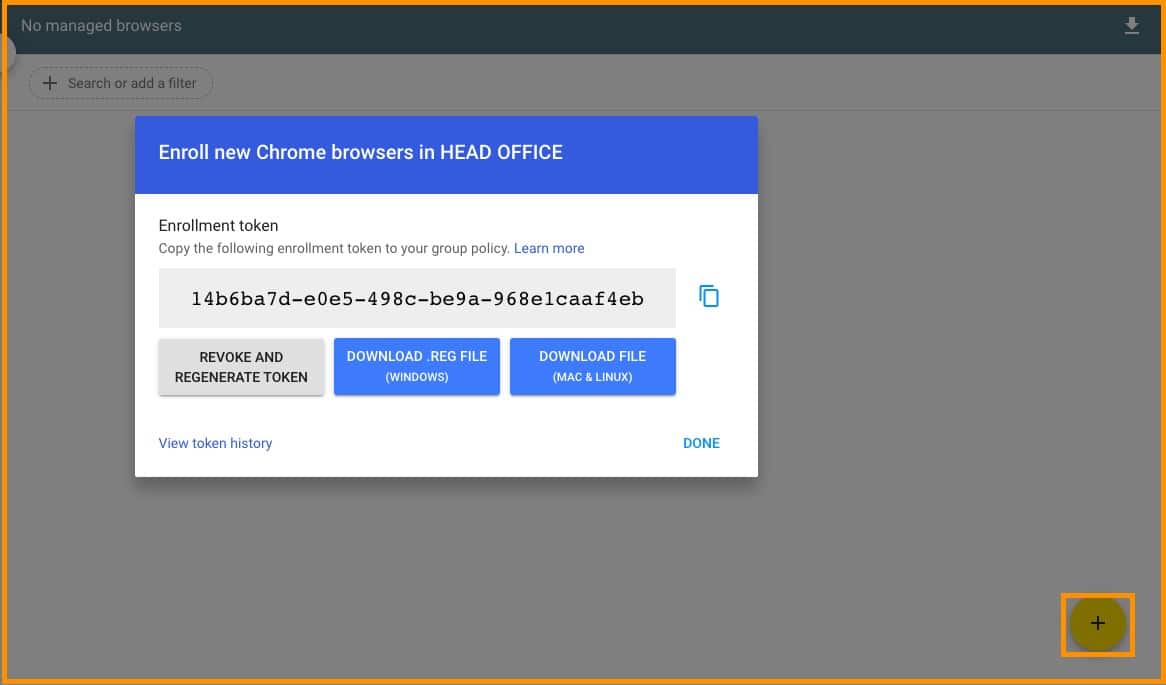Focus the 'Search or add a filter' box

pyautogui.click(x=131, y=83)
